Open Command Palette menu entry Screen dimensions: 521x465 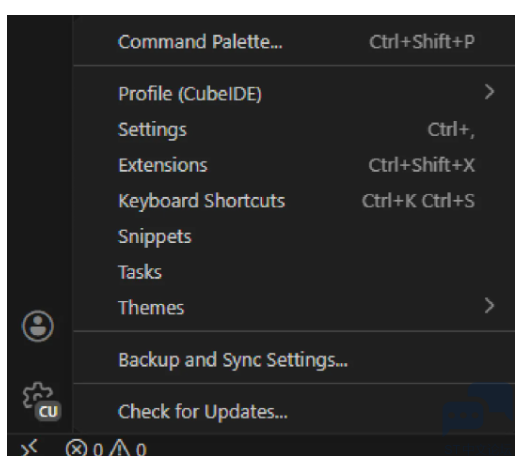(294, 42)
